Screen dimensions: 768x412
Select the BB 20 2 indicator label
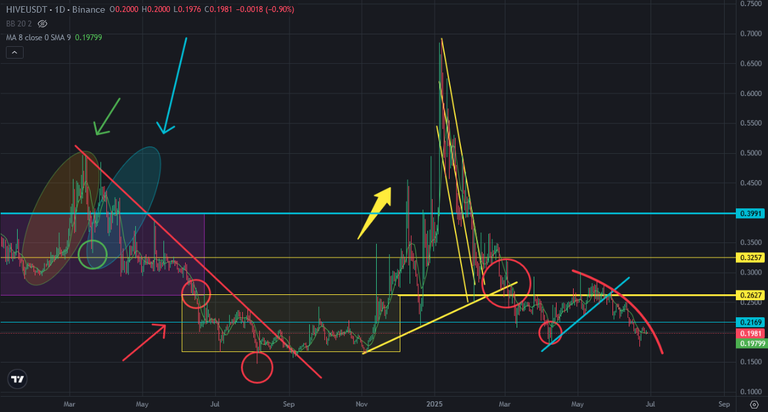pos(19,24)
